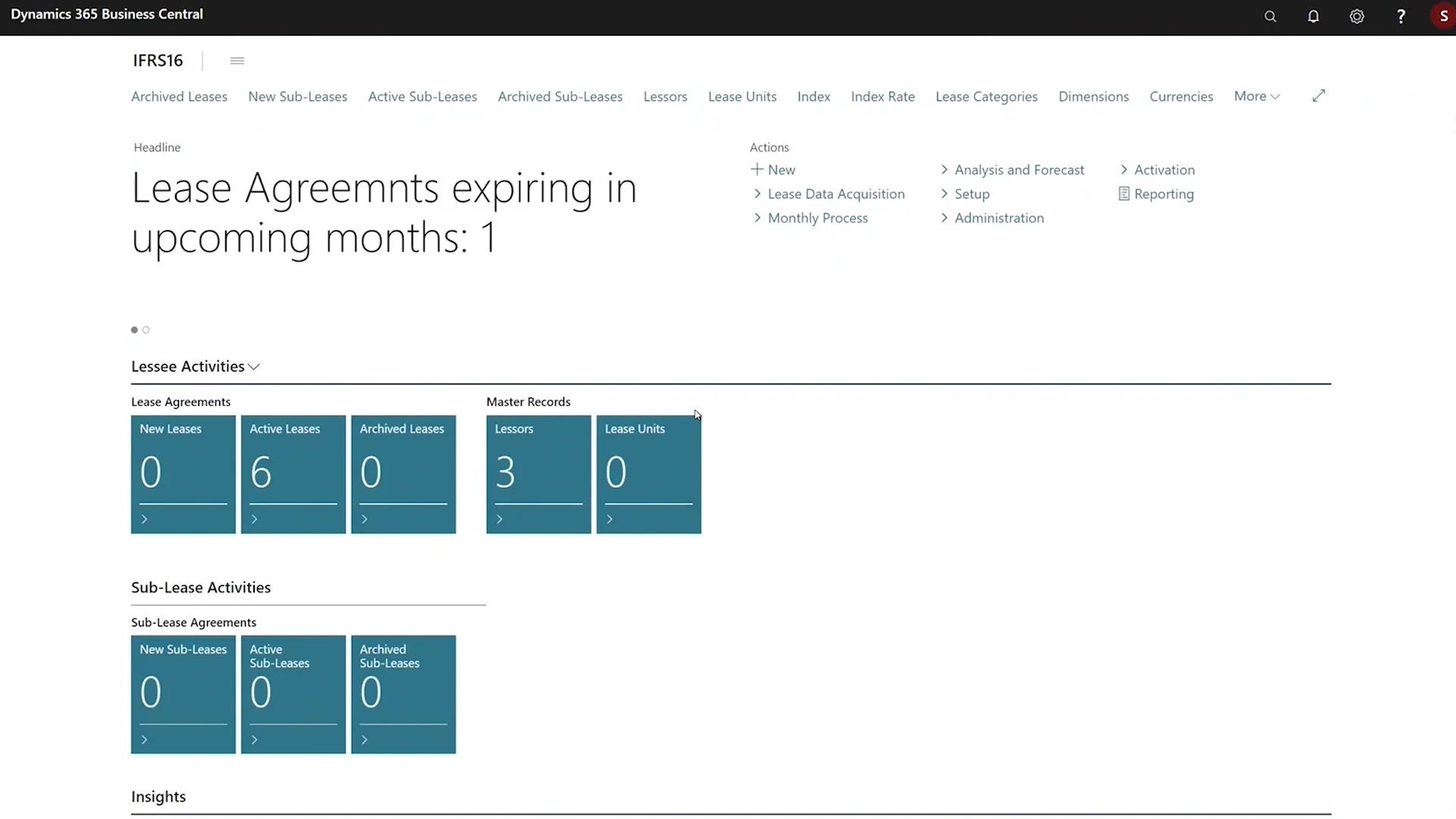This screenshot has height=819, width=1456.
Task: Open the settings gear icon
Action: pos(1357,17)
